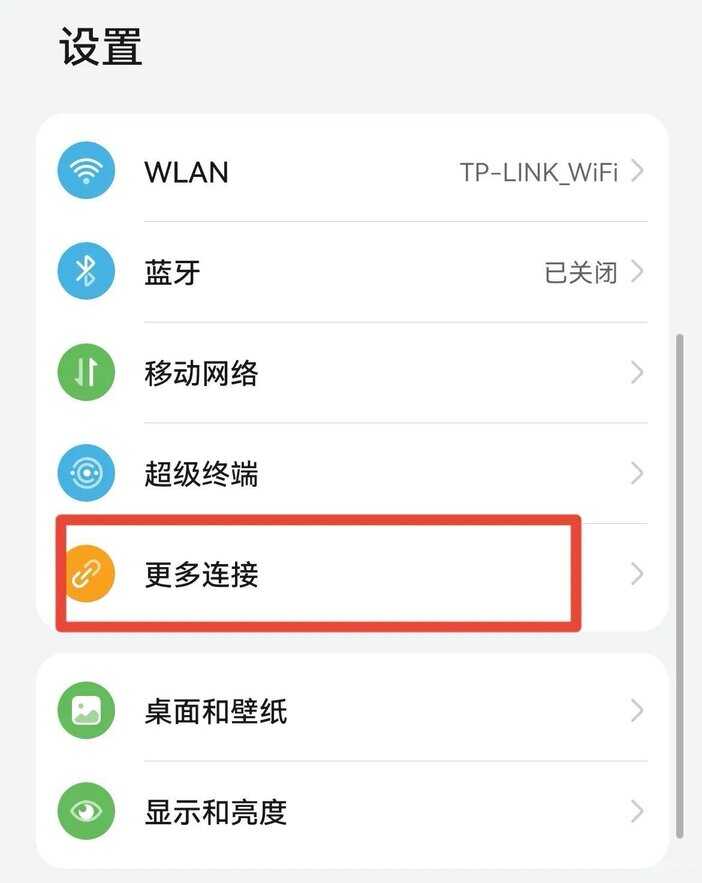Tap the 已关闭 Bluetooth status text
Screen dimensions: 702x883
[581, 273]
